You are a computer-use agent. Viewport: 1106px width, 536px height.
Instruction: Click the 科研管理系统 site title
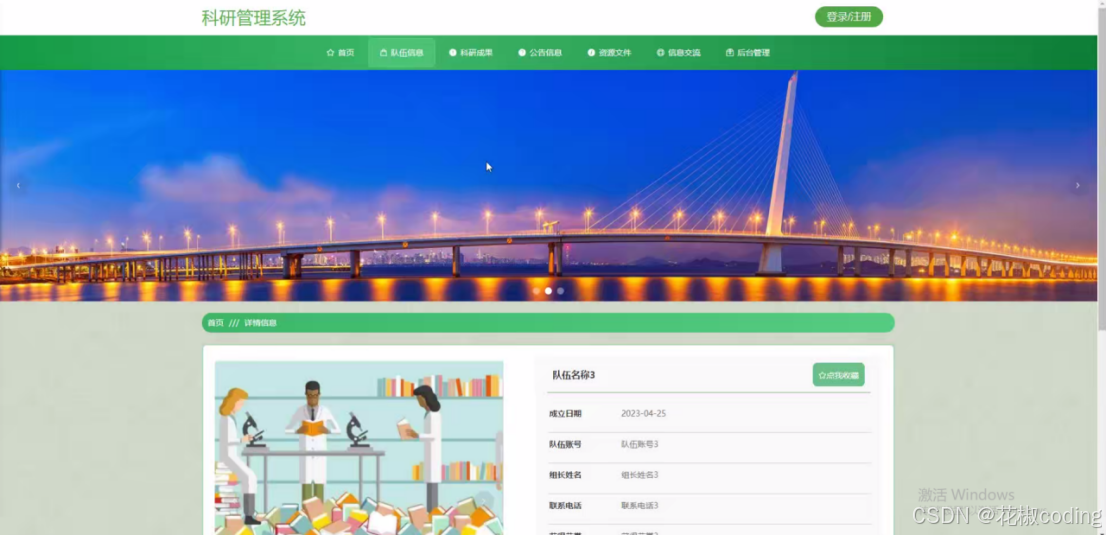(x=254, y=18)
